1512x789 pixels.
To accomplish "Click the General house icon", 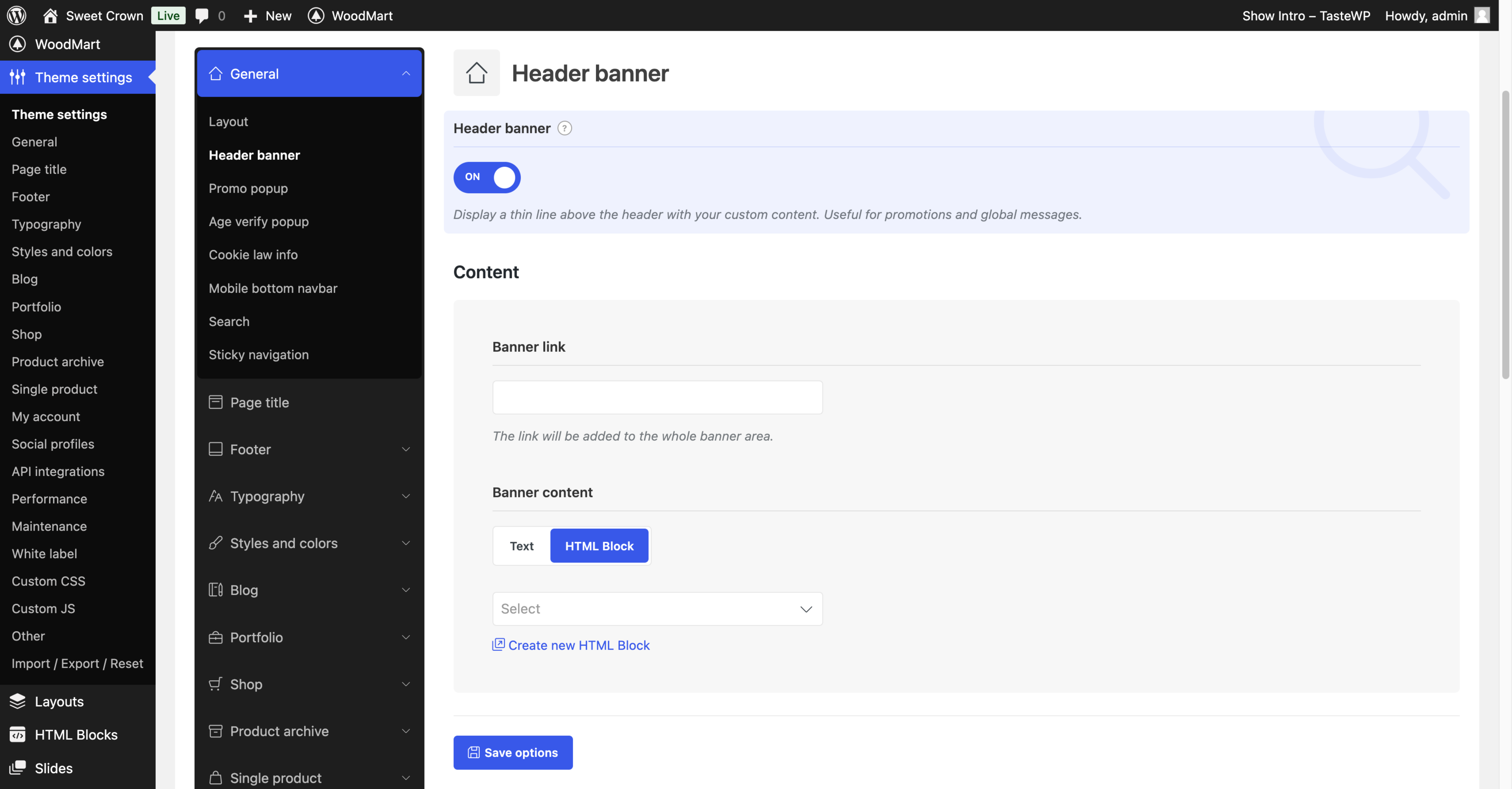I will point(215,73).
